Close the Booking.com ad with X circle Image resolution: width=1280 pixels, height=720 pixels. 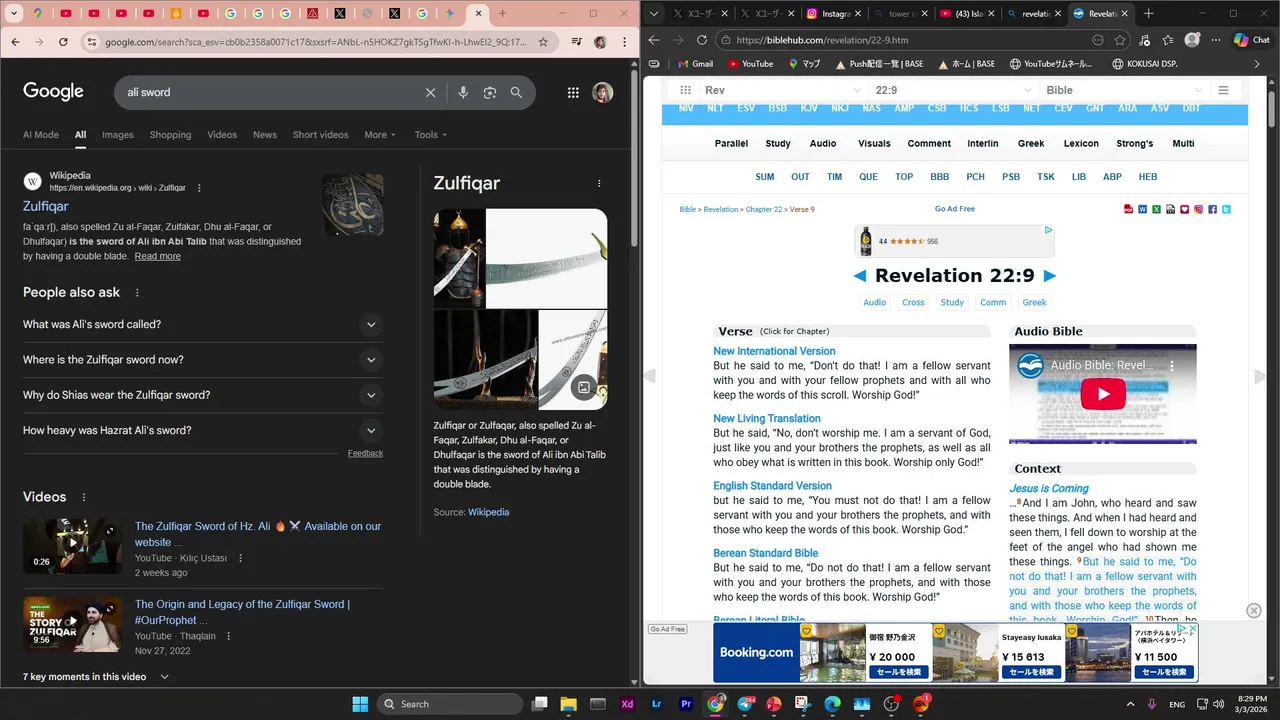click(x=1254, y=610)
